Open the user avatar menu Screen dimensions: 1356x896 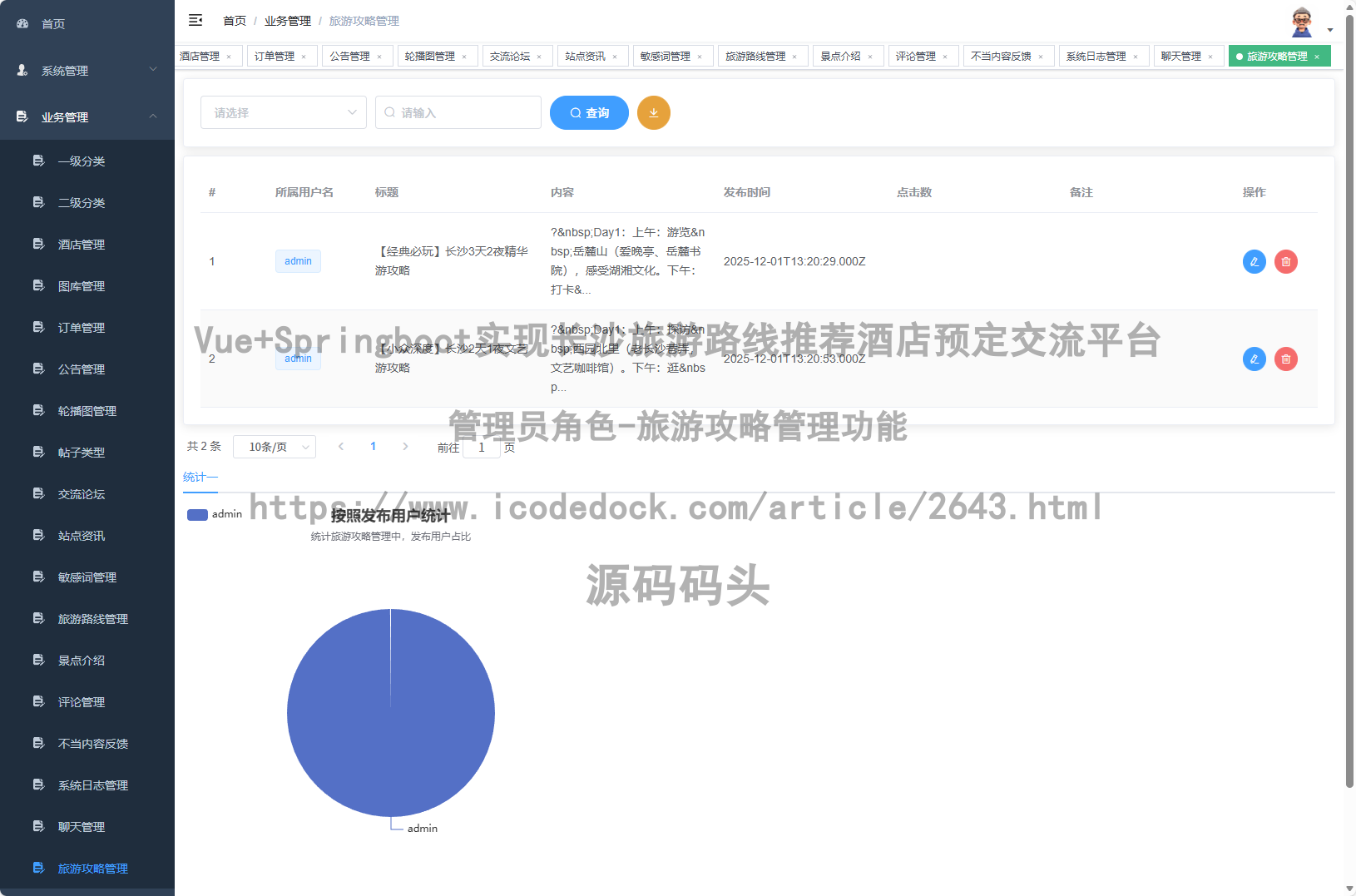coord(1304,20)
